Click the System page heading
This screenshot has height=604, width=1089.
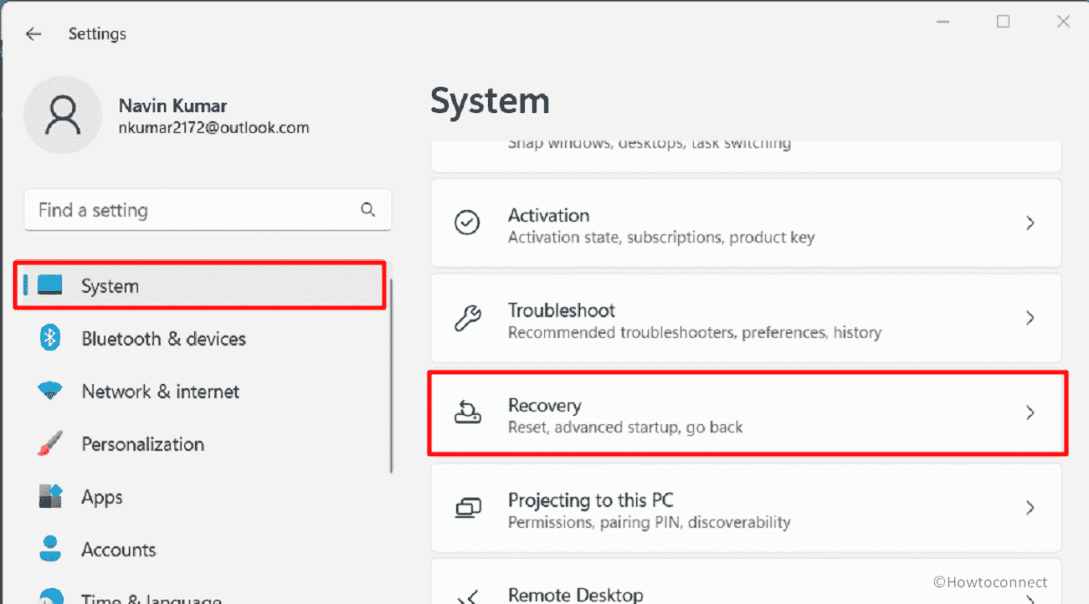[x=490, y=101]
